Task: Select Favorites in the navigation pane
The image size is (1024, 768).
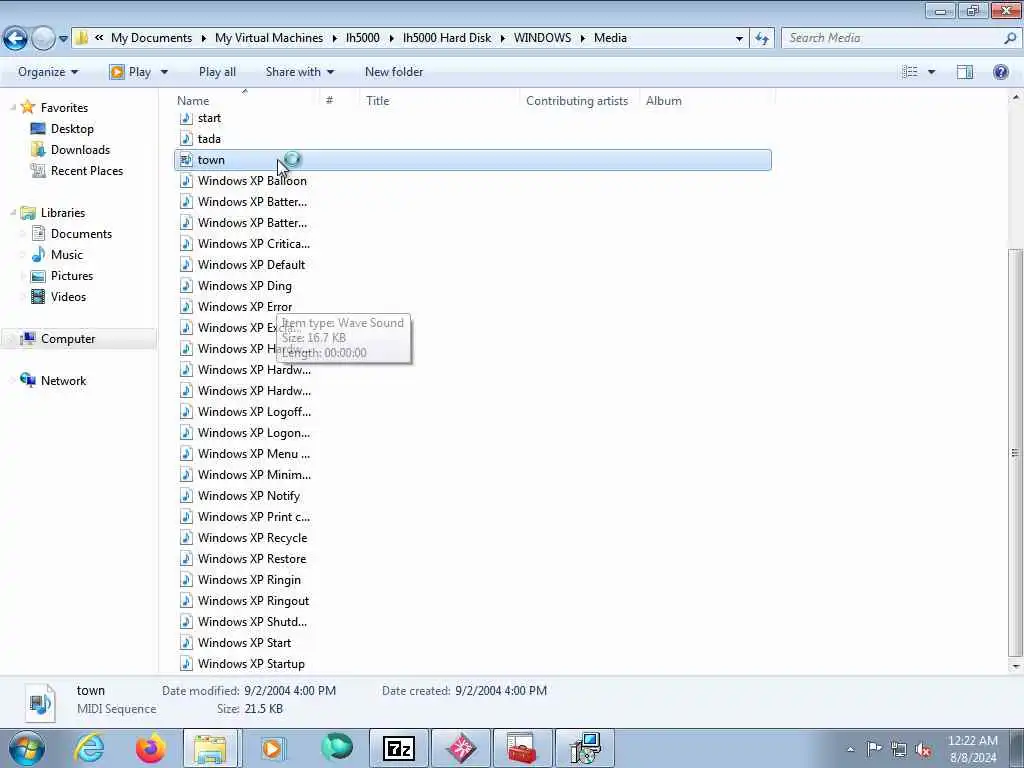Action: [x=64, y=107]
